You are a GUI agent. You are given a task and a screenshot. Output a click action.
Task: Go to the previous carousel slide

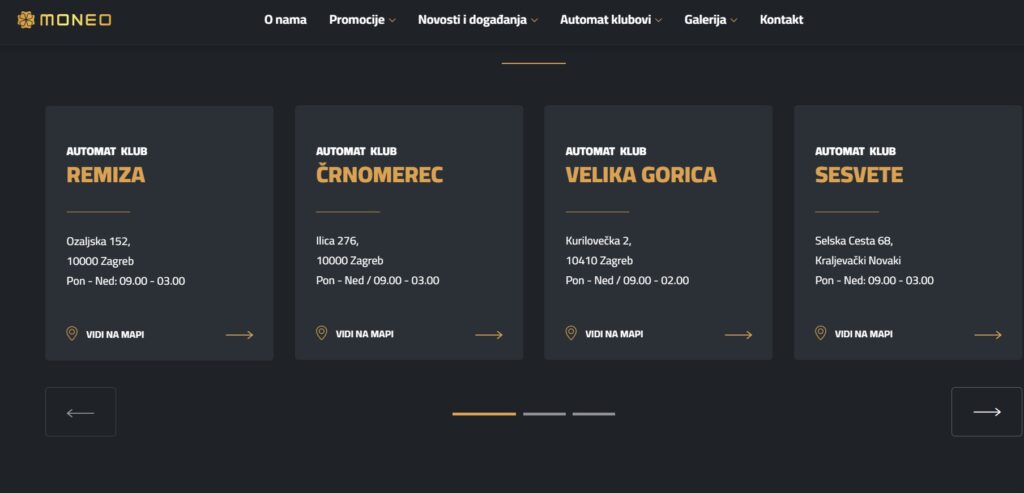[x=80, y=412]
